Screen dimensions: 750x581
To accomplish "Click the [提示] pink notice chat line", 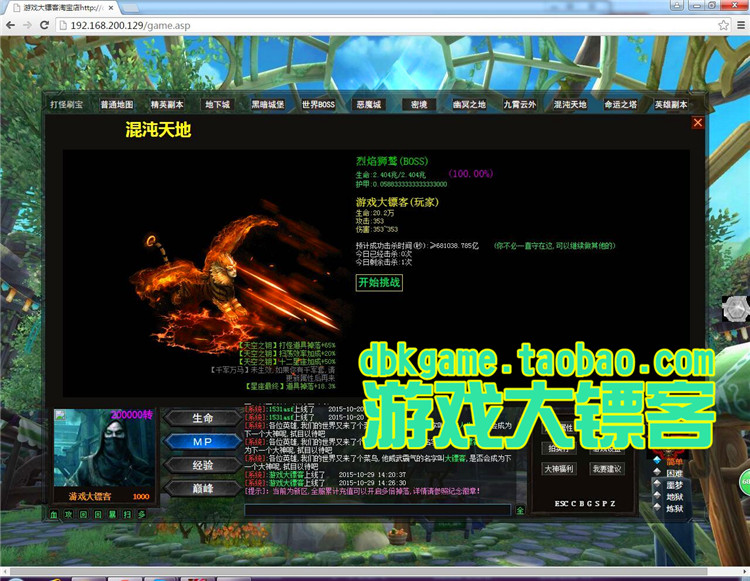I will click(x=362, y=491).
